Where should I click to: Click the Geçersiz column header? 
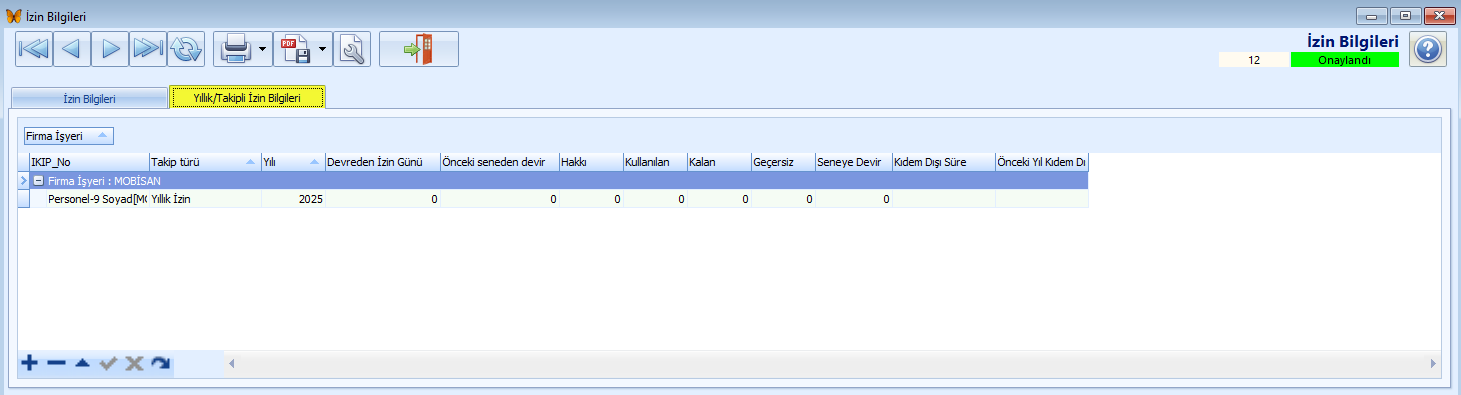pyautogui.click(x=783, y=162)
